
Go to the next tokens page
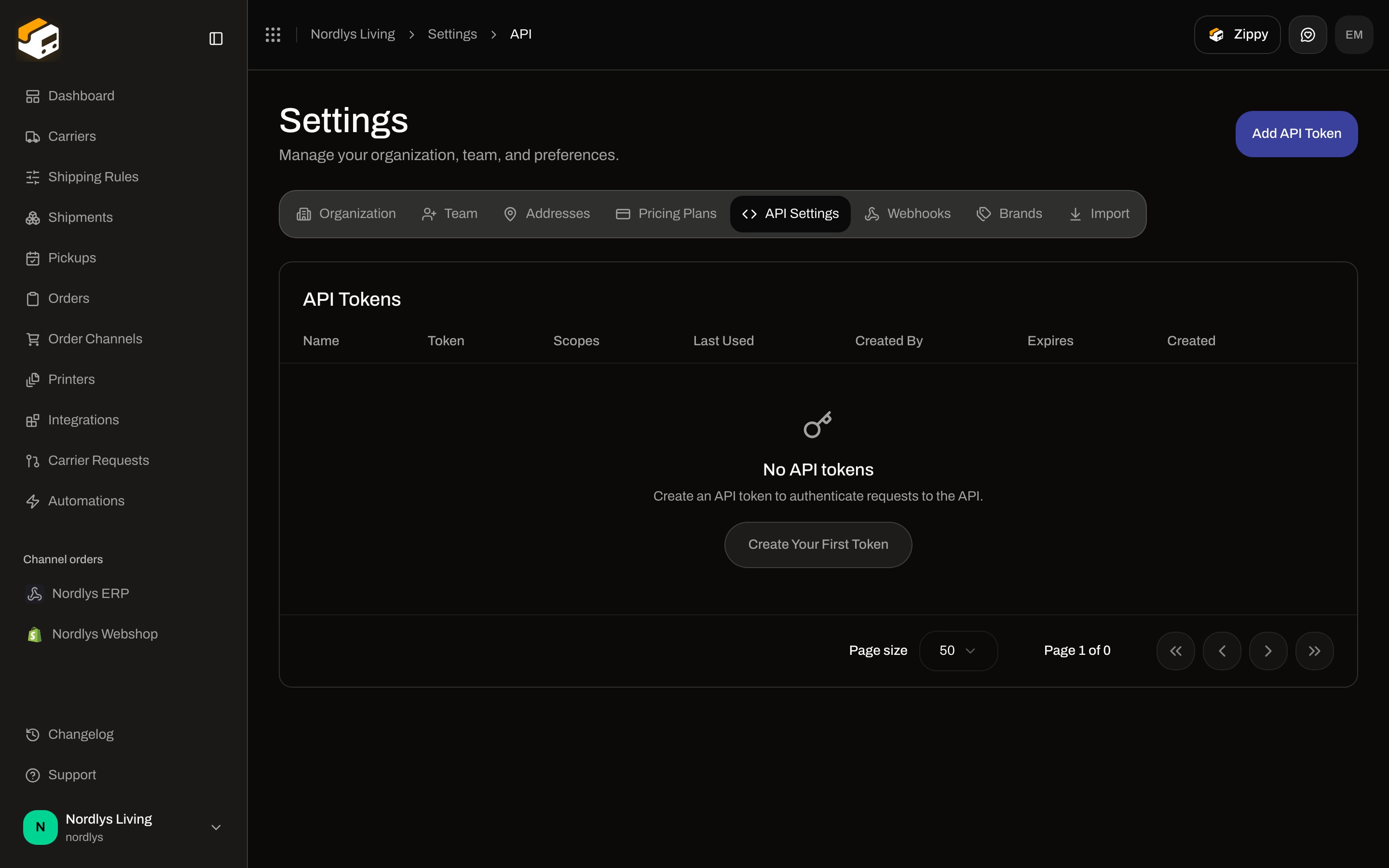coord(1268,651)
